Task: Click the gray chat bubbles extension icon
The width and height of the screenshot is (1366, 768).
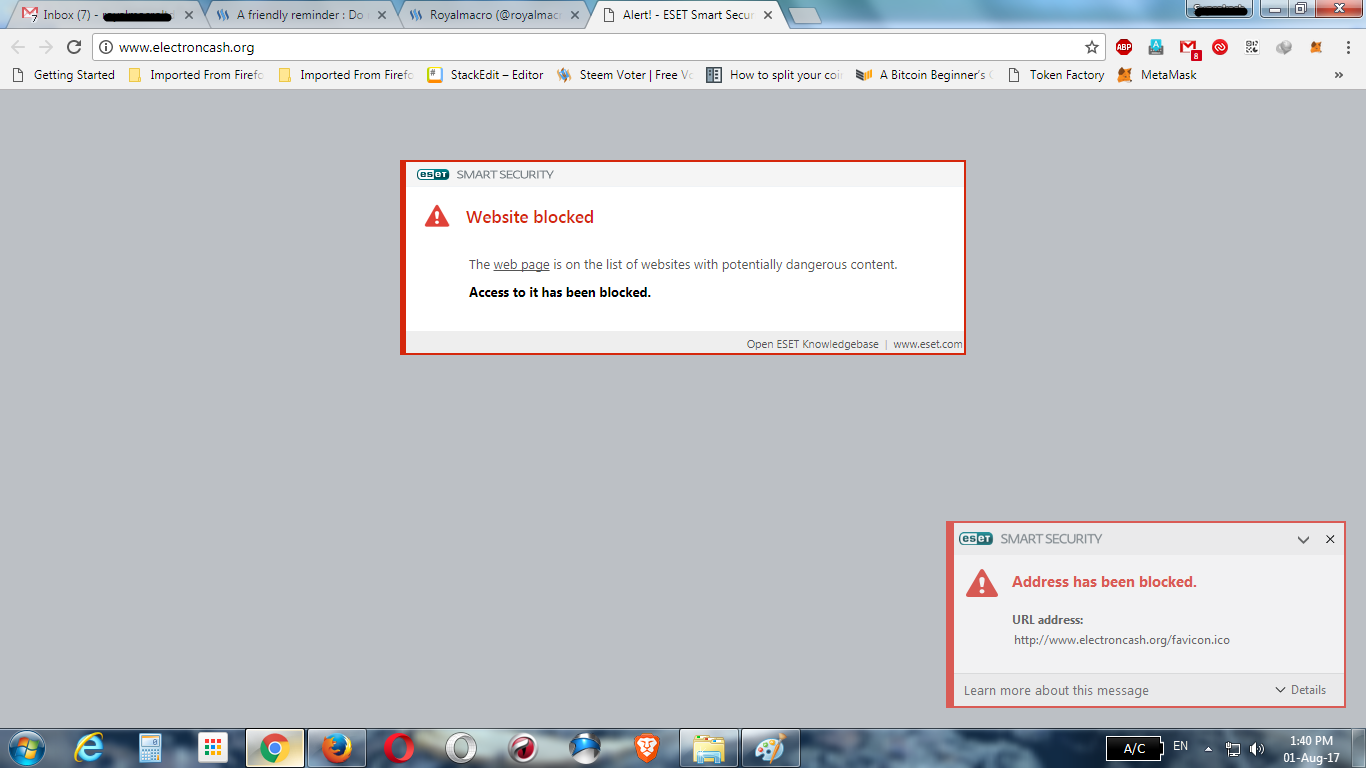Action: tap(1285, 47)
